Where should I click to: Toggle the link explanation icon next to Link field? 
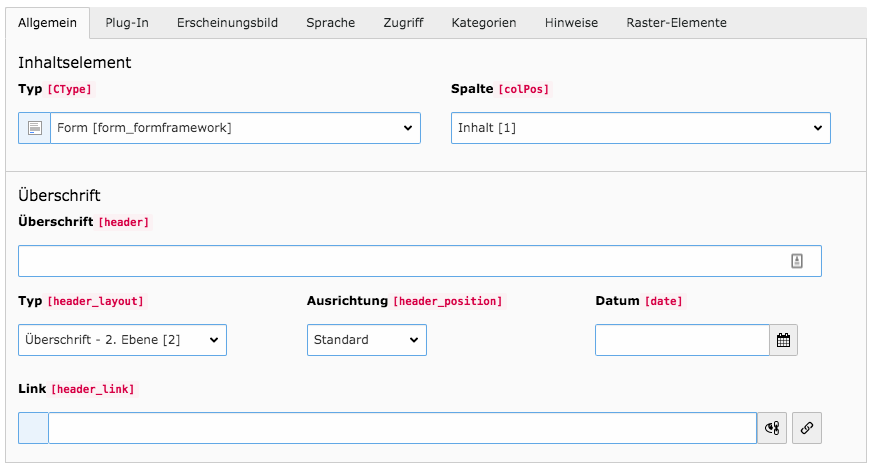coord(772,428)
